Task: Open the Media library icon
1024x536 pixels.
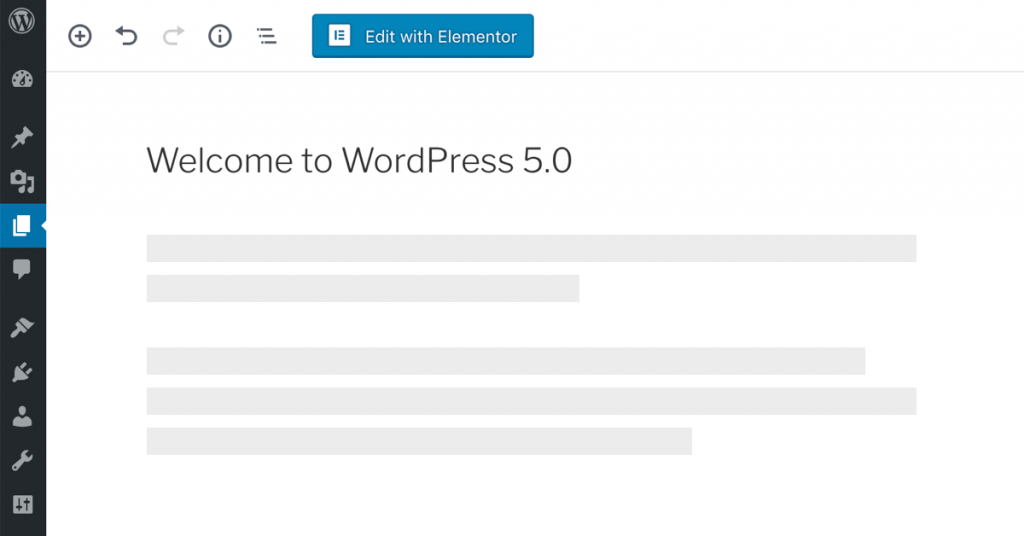Action: 22,181
